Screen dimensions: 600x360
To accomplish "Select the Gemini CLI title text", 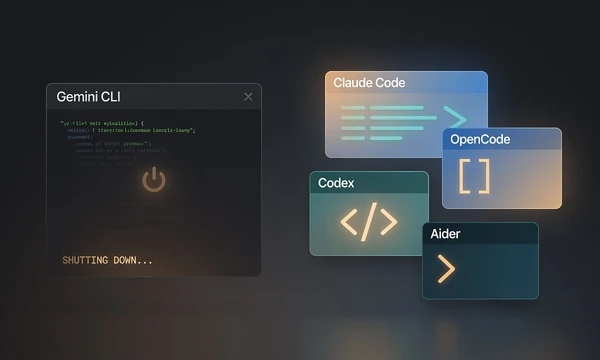I will coord(88,97).
